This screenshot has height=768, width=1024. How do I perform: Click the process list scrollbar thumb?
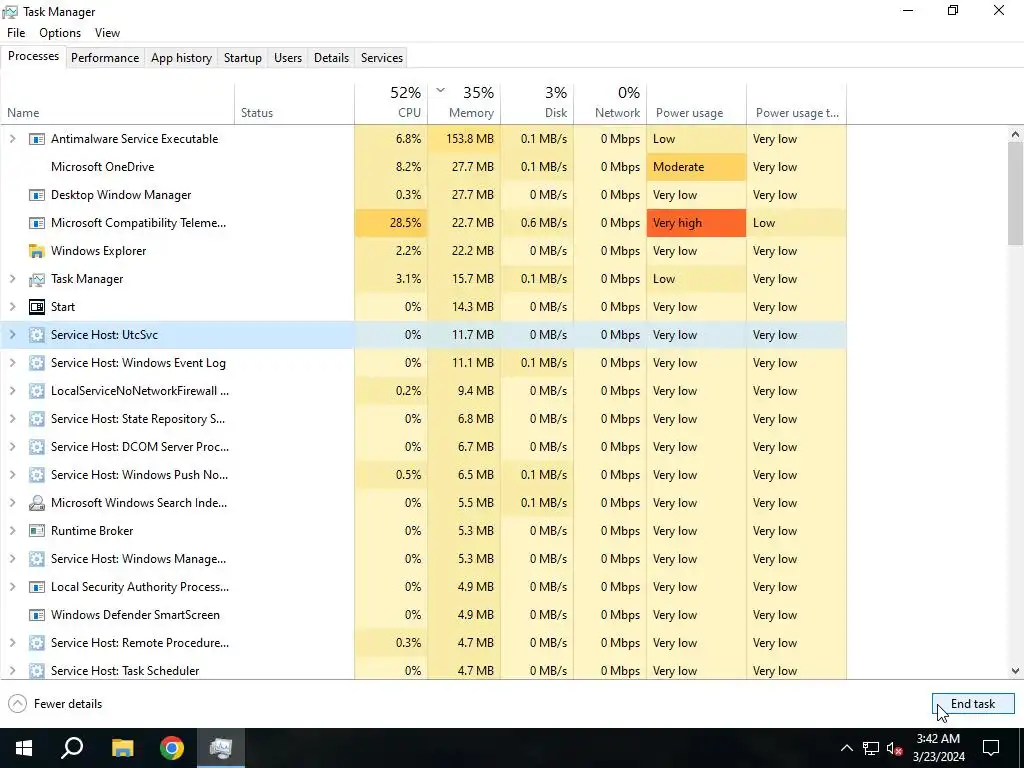(x=1015, y=193)
